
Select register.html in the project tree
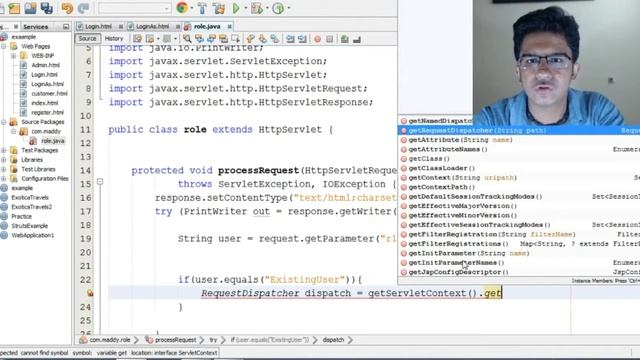point(47,112)
